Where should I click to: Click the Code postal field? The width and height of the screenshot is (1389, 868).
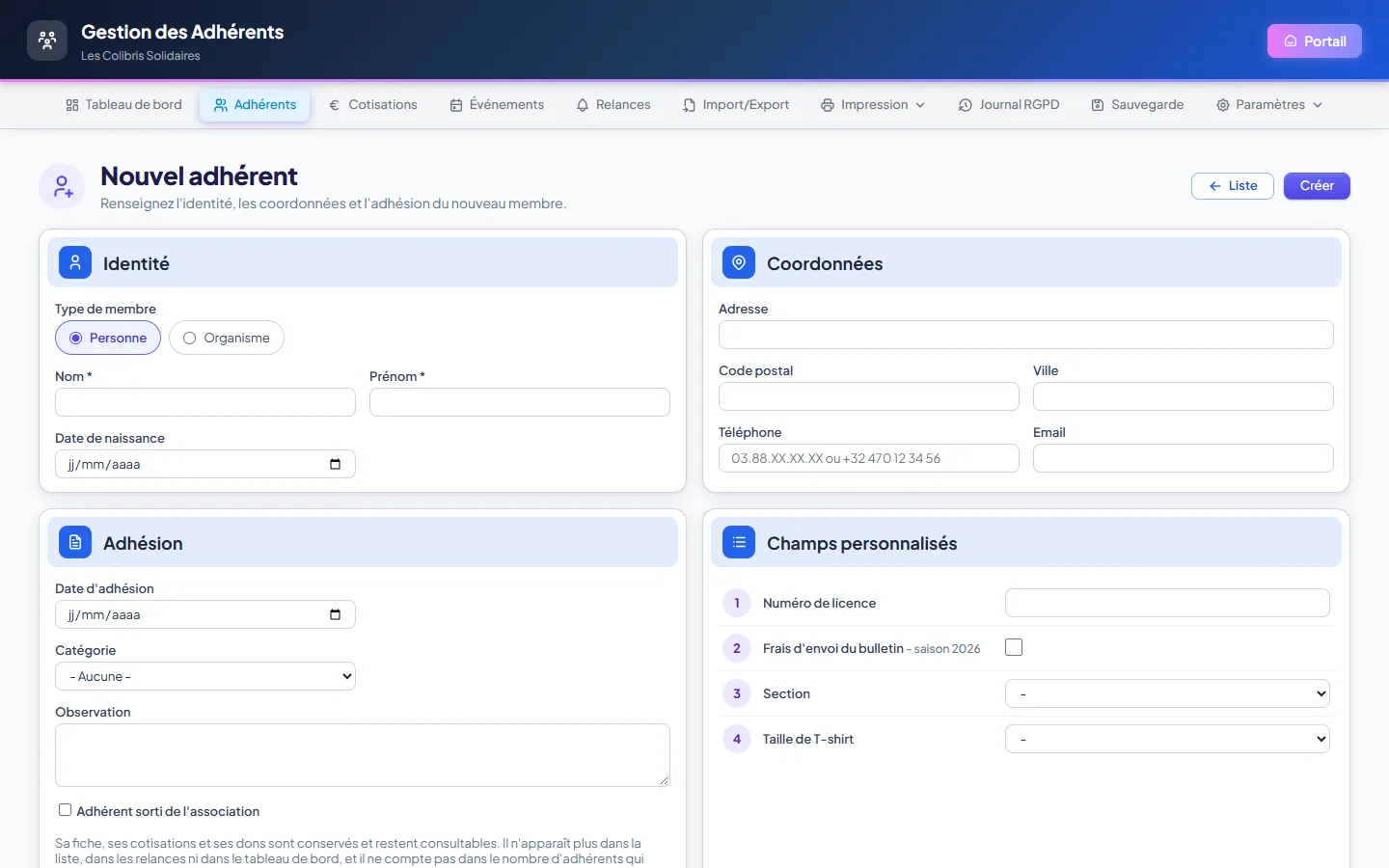869,396
